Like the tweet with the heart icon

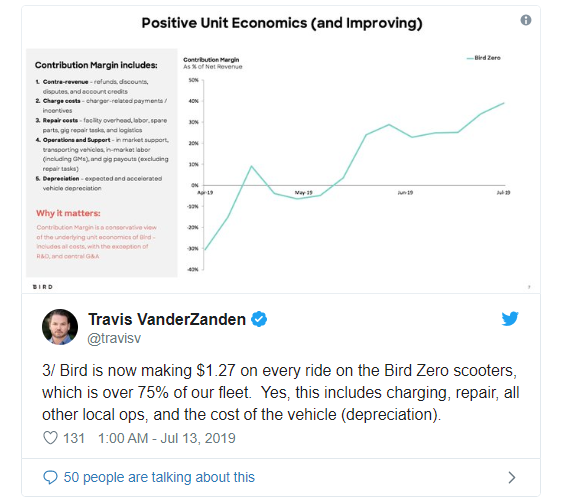click(50, 438)
